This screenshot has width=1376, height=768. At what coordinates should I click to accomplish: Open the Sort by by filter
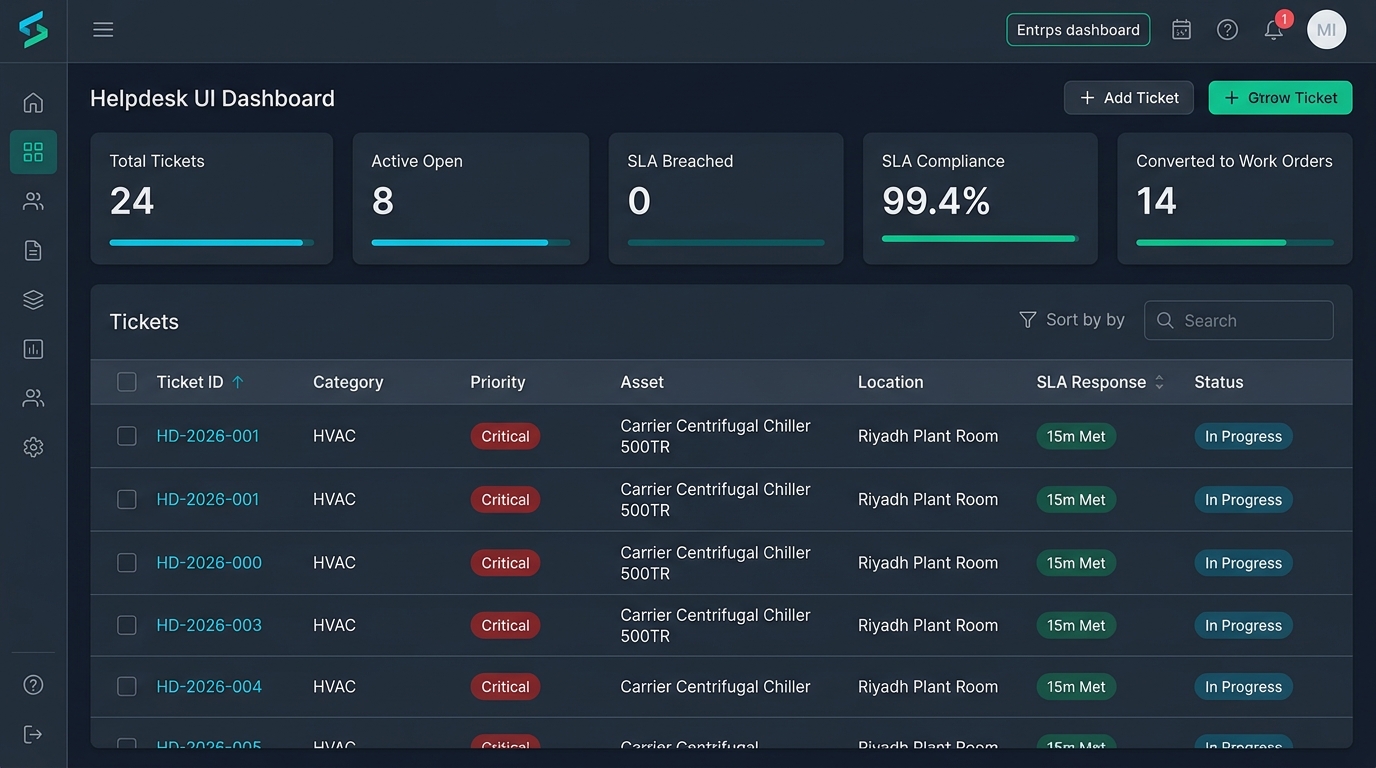click(x=1071, y=320)
